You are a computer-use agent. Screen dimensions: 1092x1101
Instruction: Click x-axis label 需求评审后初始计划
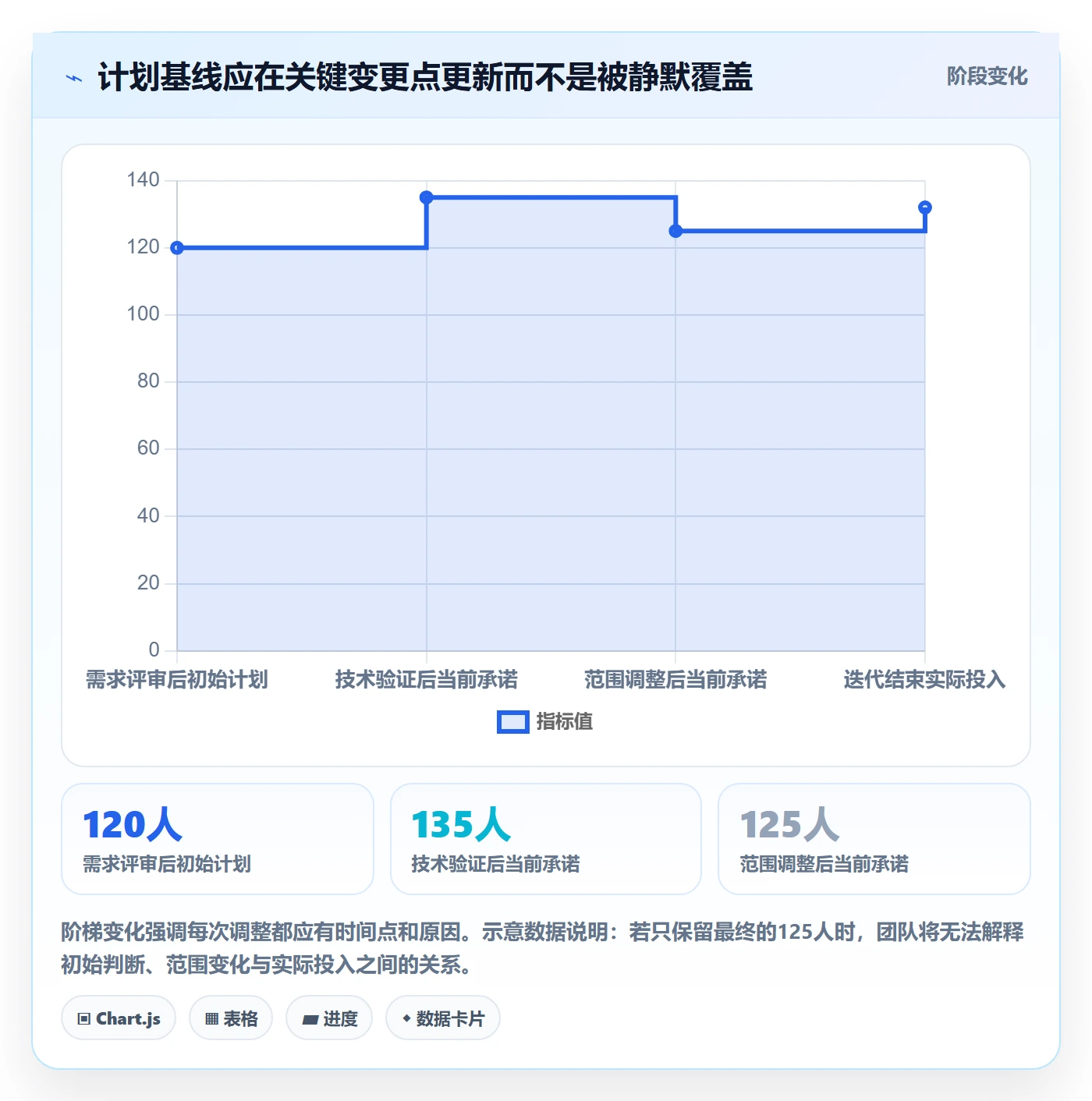177,680
